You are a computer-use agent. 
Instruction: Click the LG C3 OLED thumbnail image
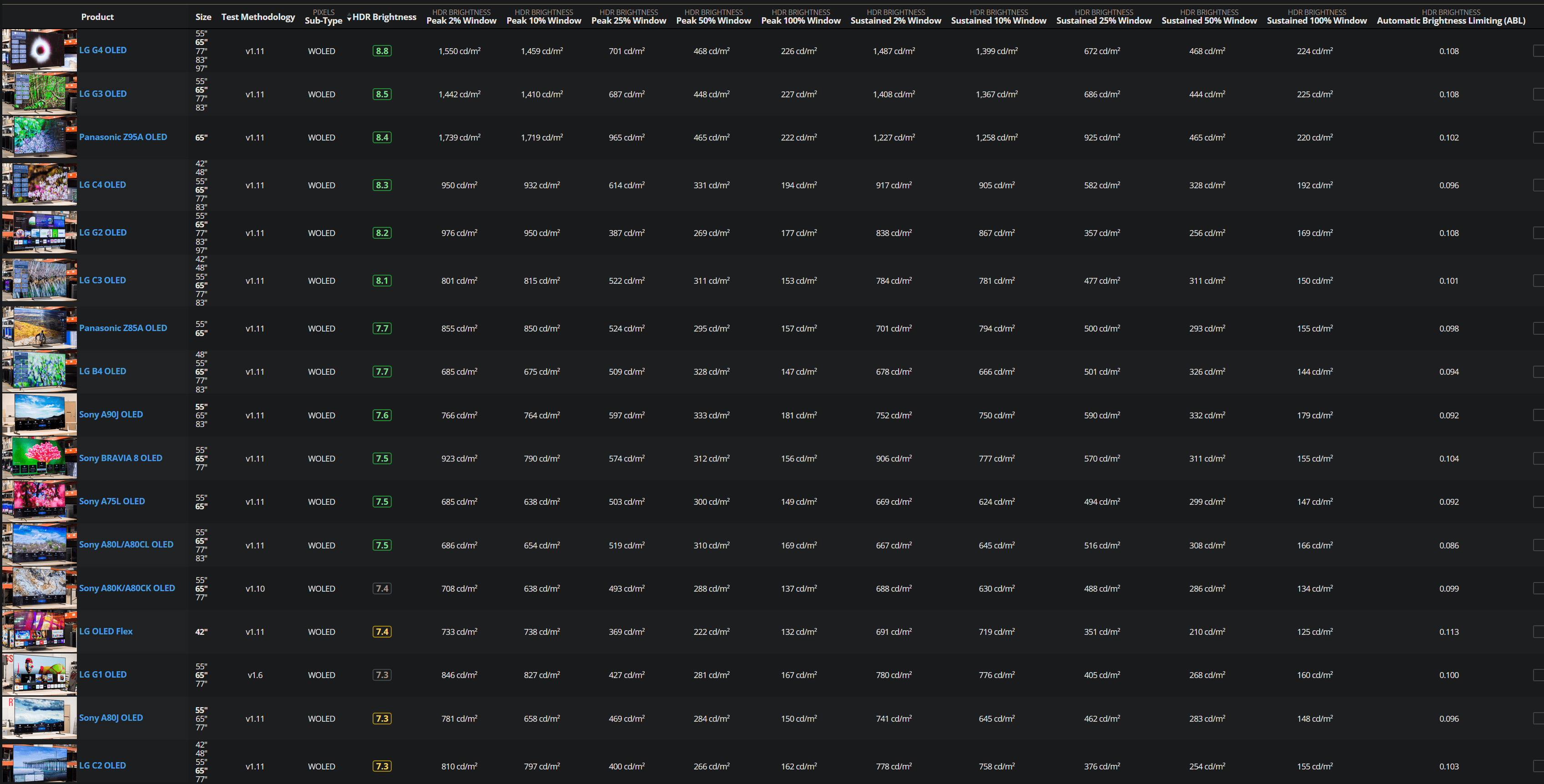coord(40,281)
